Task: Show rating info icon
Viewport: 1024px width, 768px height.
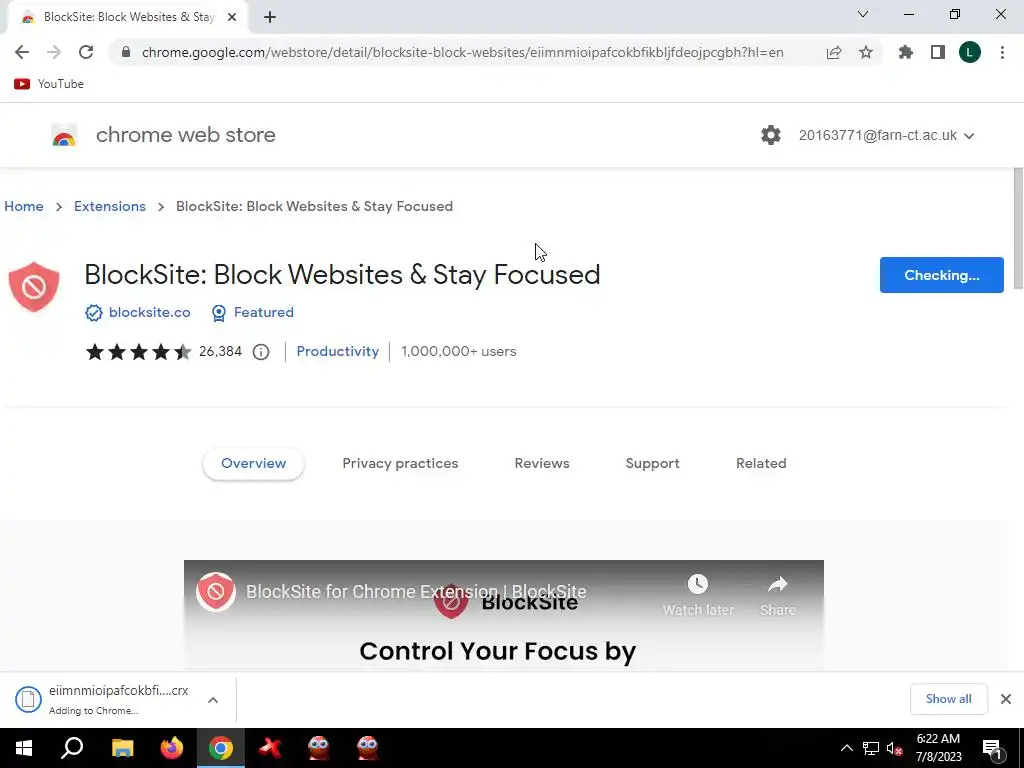Action: (x=261, y=352)
